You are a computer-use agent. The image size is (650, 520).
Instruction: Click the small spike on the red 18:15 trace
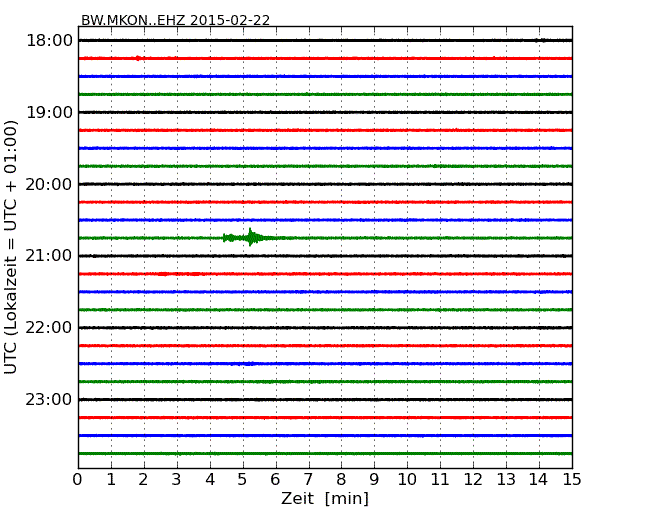pos(138,58)
